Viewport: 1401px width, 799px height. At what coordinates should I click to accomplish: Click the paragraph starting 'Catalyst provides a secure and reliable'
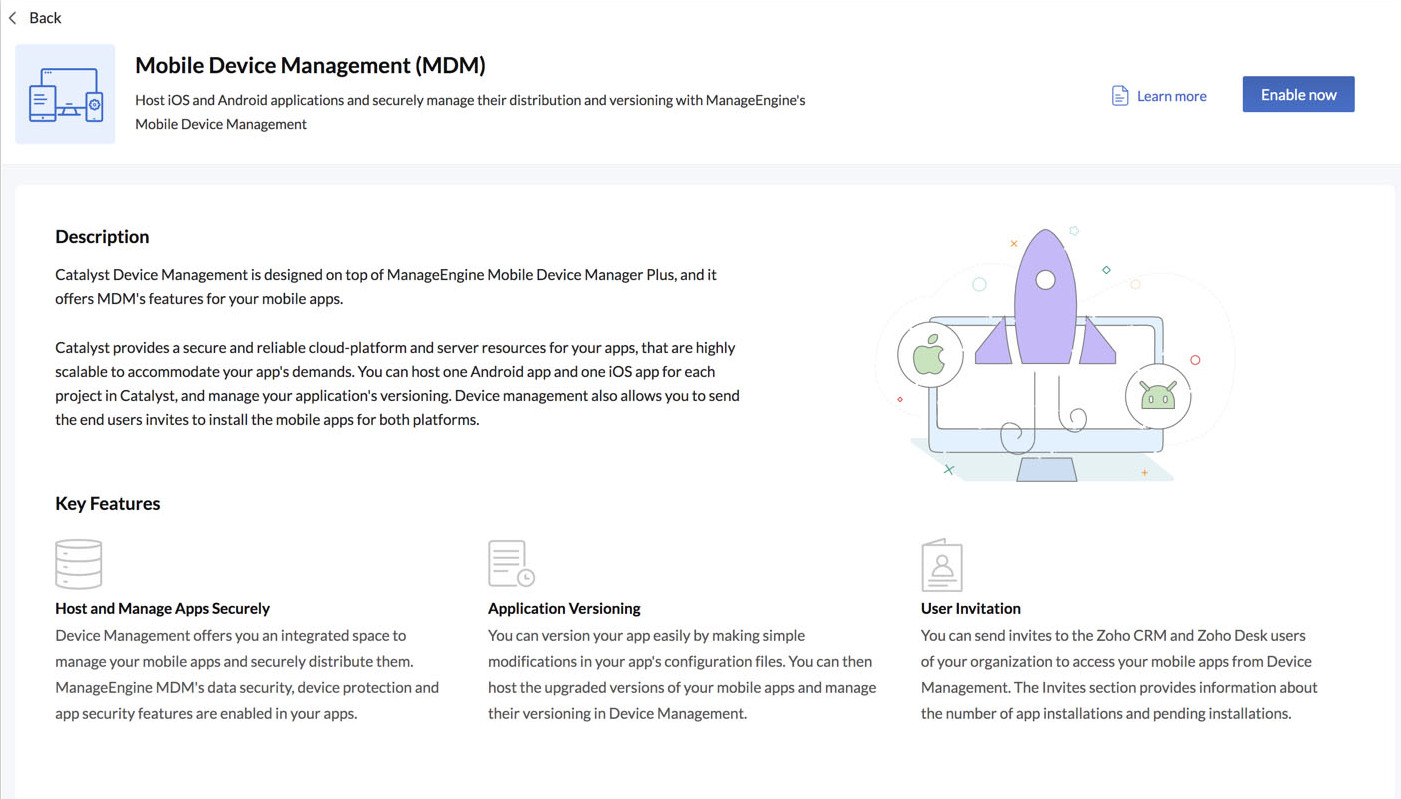coord(398,383)
